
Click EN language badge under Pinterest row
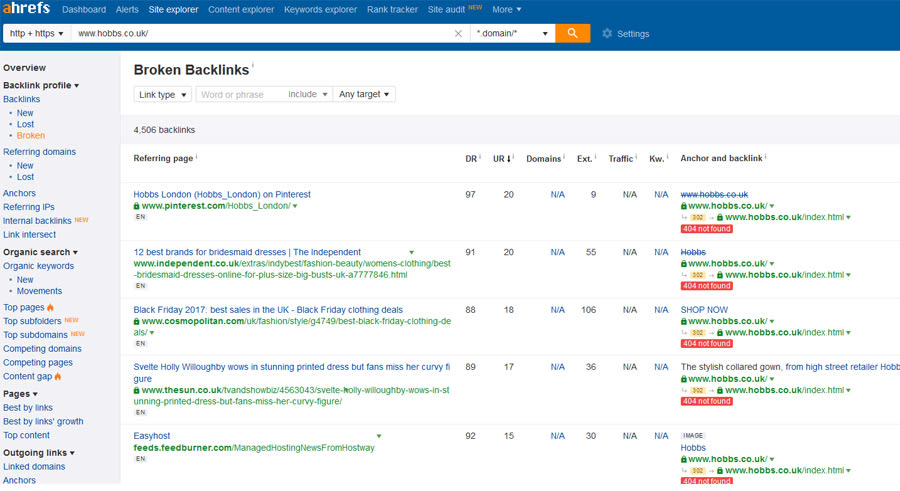pos(141,217)
